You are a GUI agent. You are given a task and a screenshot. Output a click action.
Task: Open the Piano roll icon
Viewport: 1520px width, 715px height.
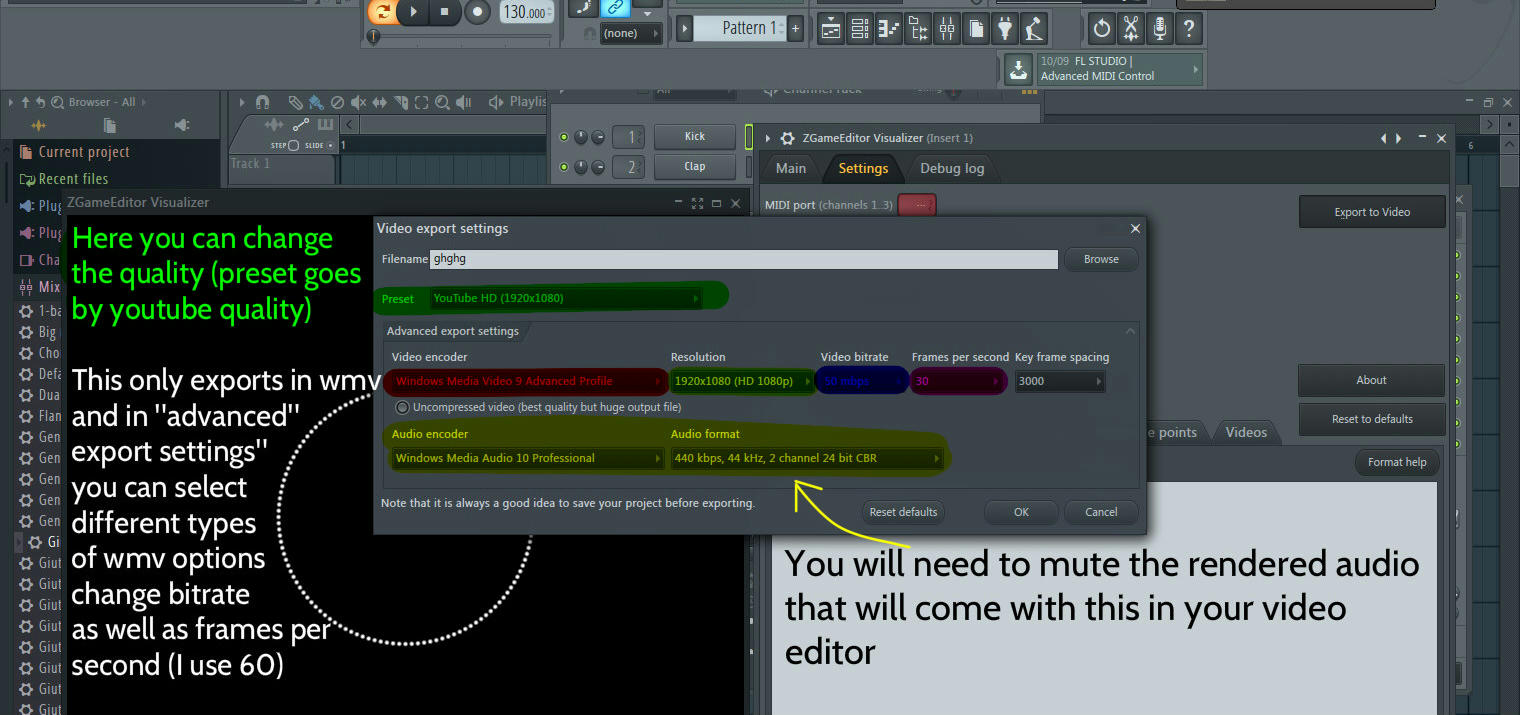[888, 28]
